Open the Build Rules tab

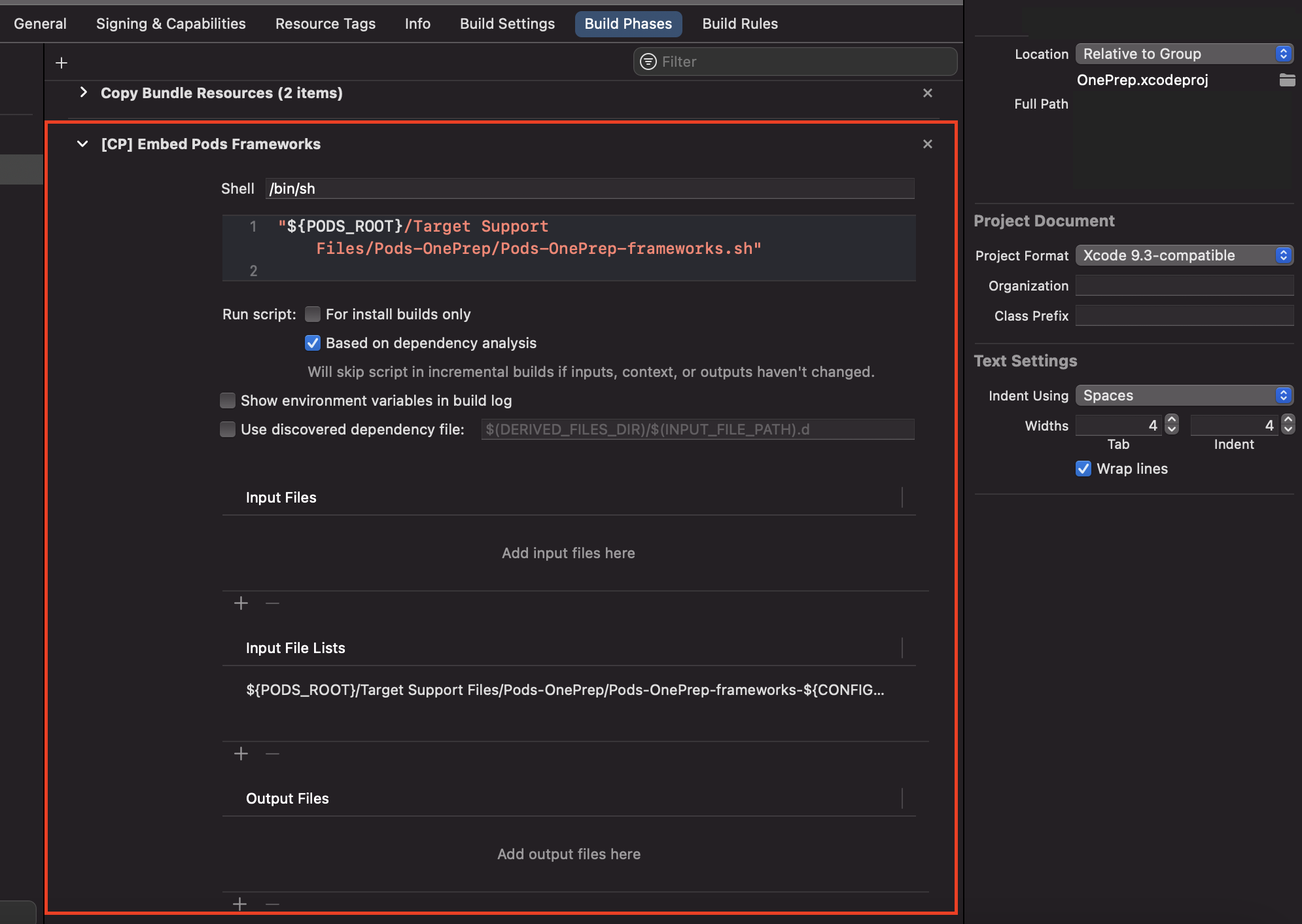pos(740,24)
